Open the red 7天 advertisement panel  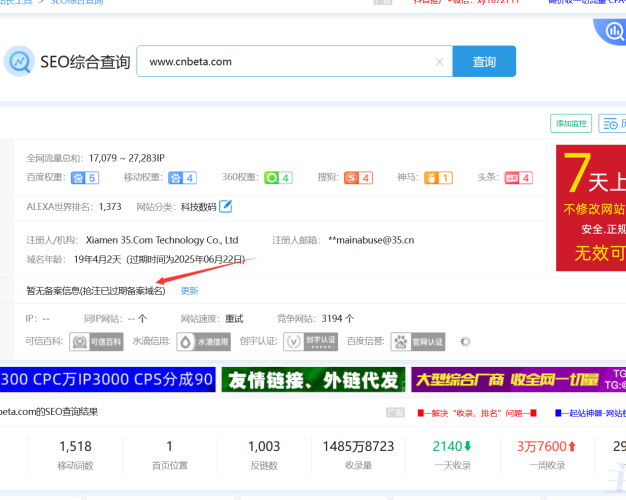pyautogui.click(x=591, y=208)
